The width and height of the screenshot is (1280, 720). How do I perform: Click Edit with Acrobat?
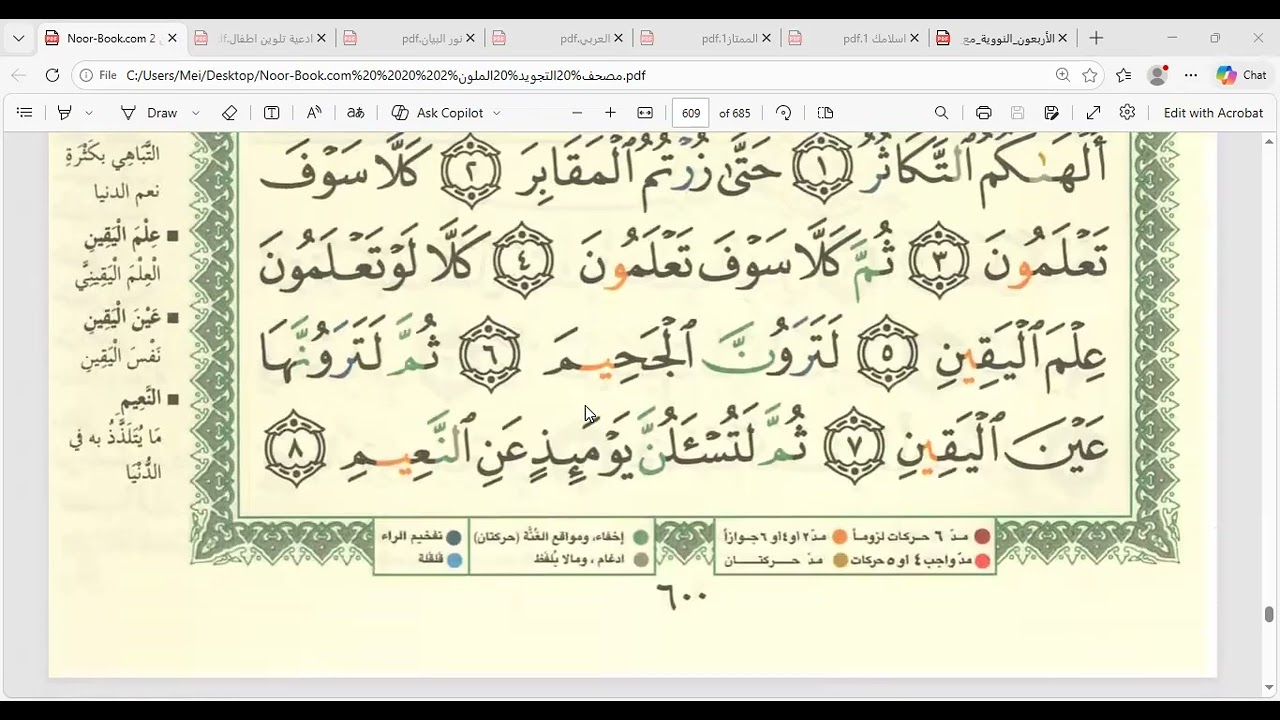(x=1213, y=113)
